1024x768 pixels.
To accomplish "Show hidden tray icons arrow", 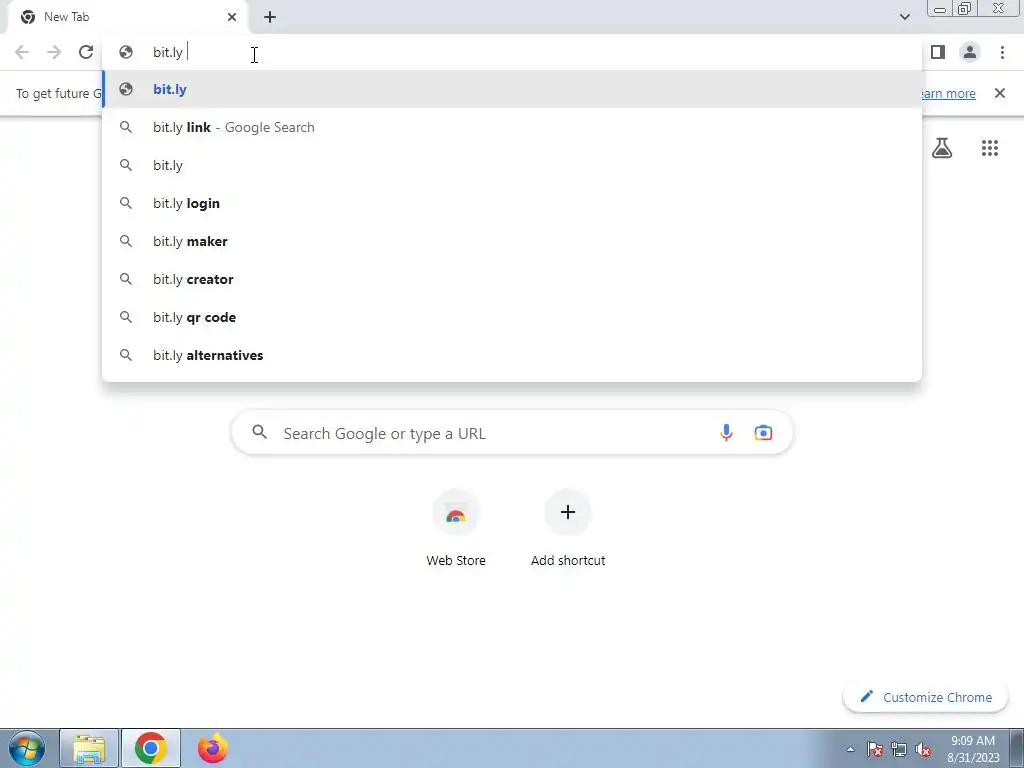I will click(x=850, y=750).
